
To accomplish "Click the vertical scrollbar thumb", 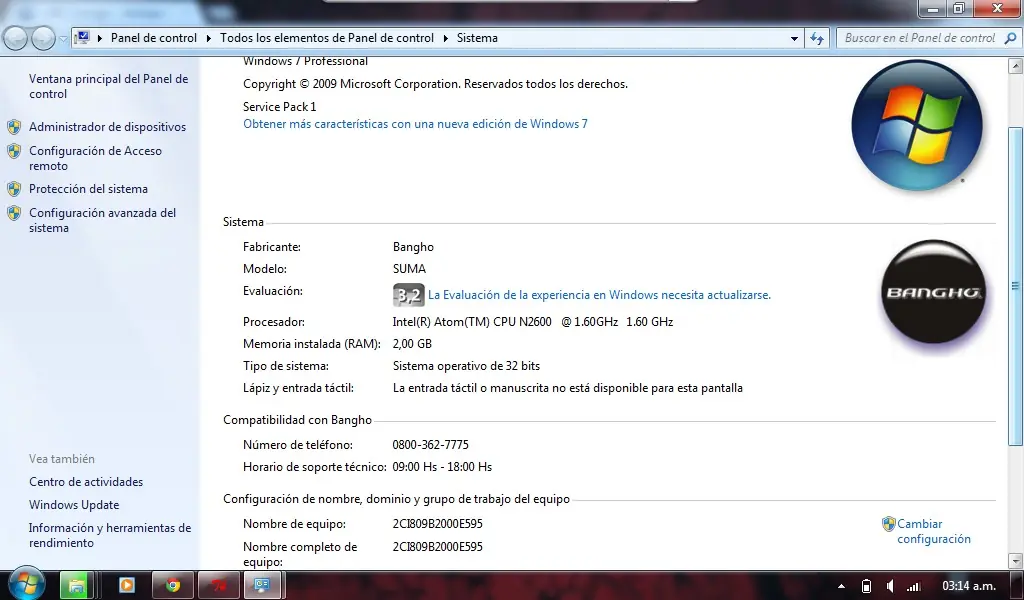I will (x=1016, y=286).
